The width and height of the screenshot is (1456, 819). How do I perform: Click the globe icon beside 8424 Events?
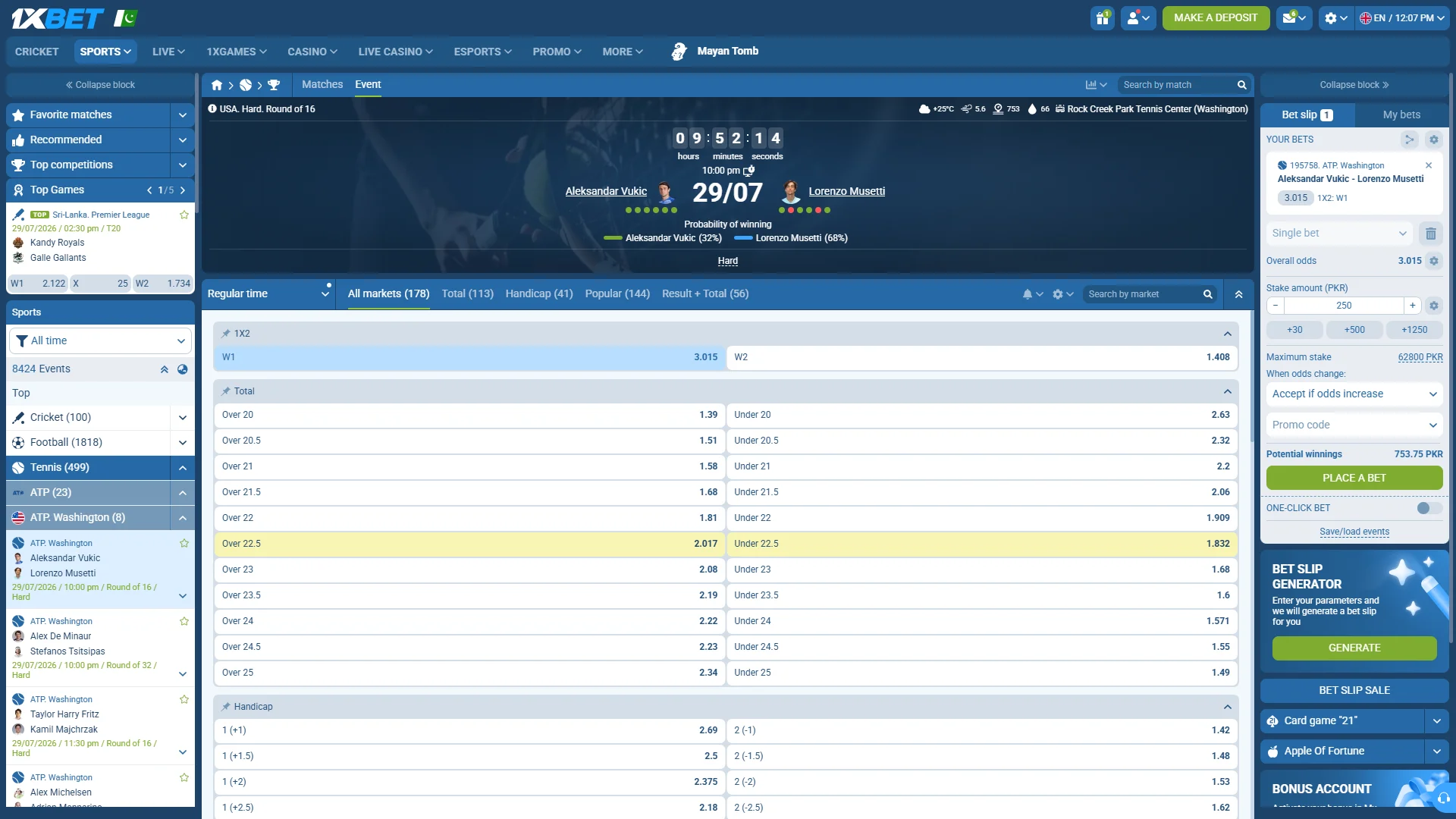click(182, 369)
